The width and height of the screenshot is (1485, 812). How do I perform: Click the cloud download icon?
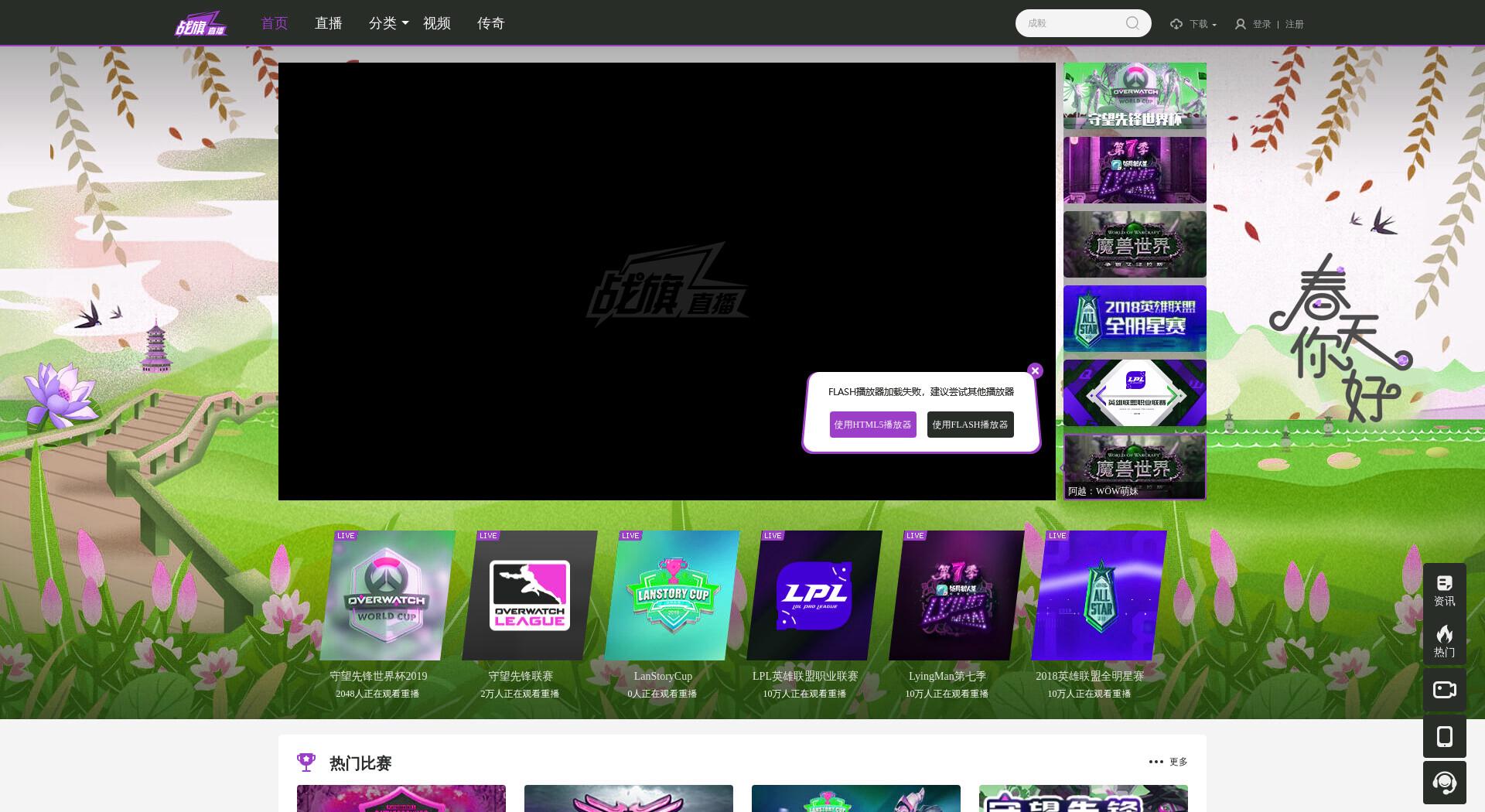1176,24
